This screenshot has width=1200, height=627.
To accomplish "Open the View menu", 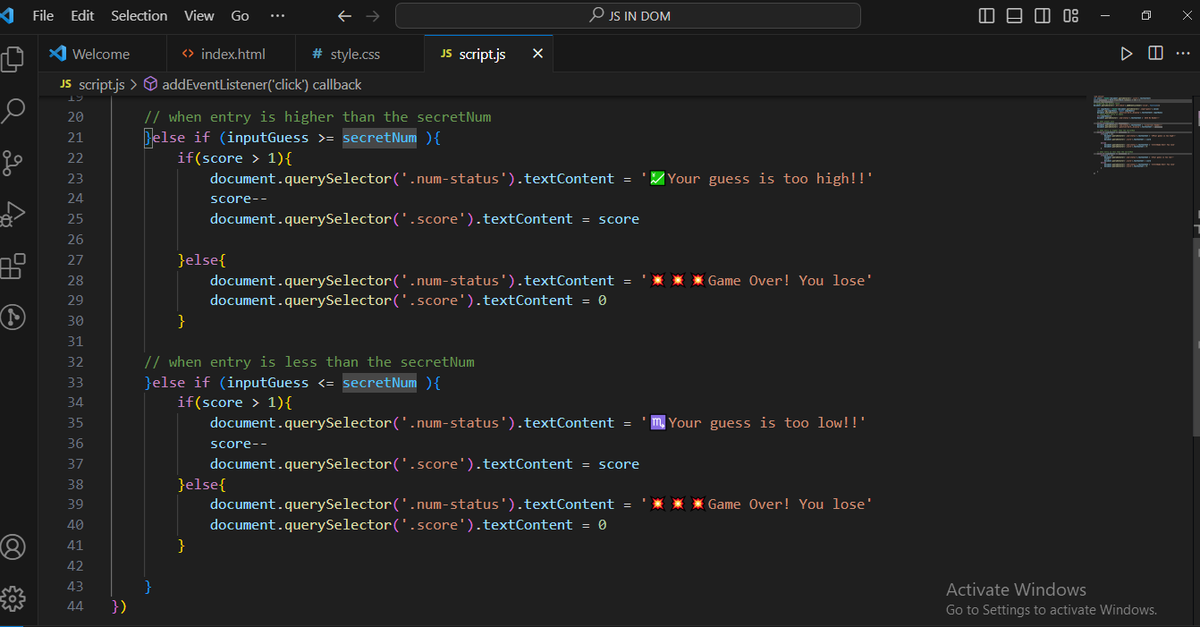I will coord(199,16).
